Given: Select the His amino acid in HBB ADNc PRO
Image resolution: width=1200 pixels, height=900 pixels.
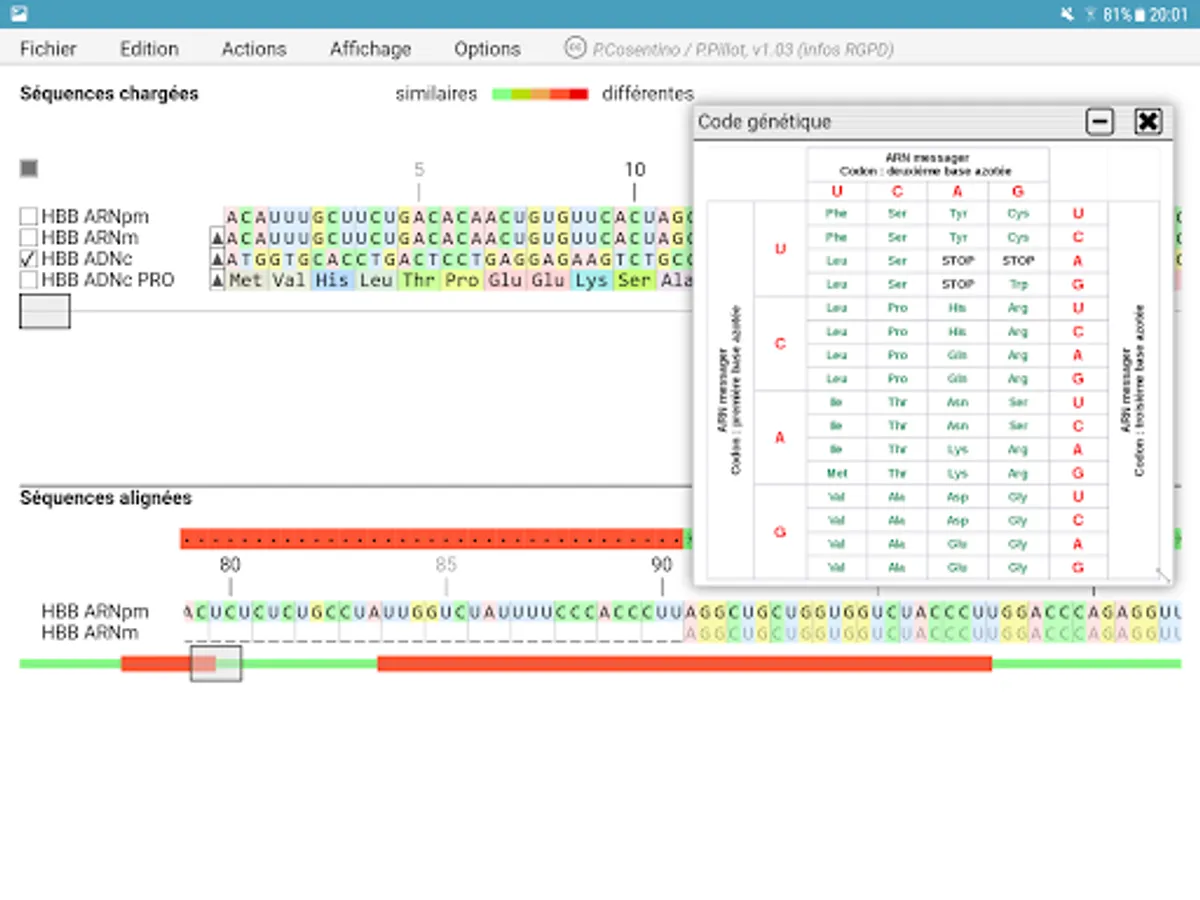Looking at the screenshot, I should pyautogui.click(x=332, y=280).
